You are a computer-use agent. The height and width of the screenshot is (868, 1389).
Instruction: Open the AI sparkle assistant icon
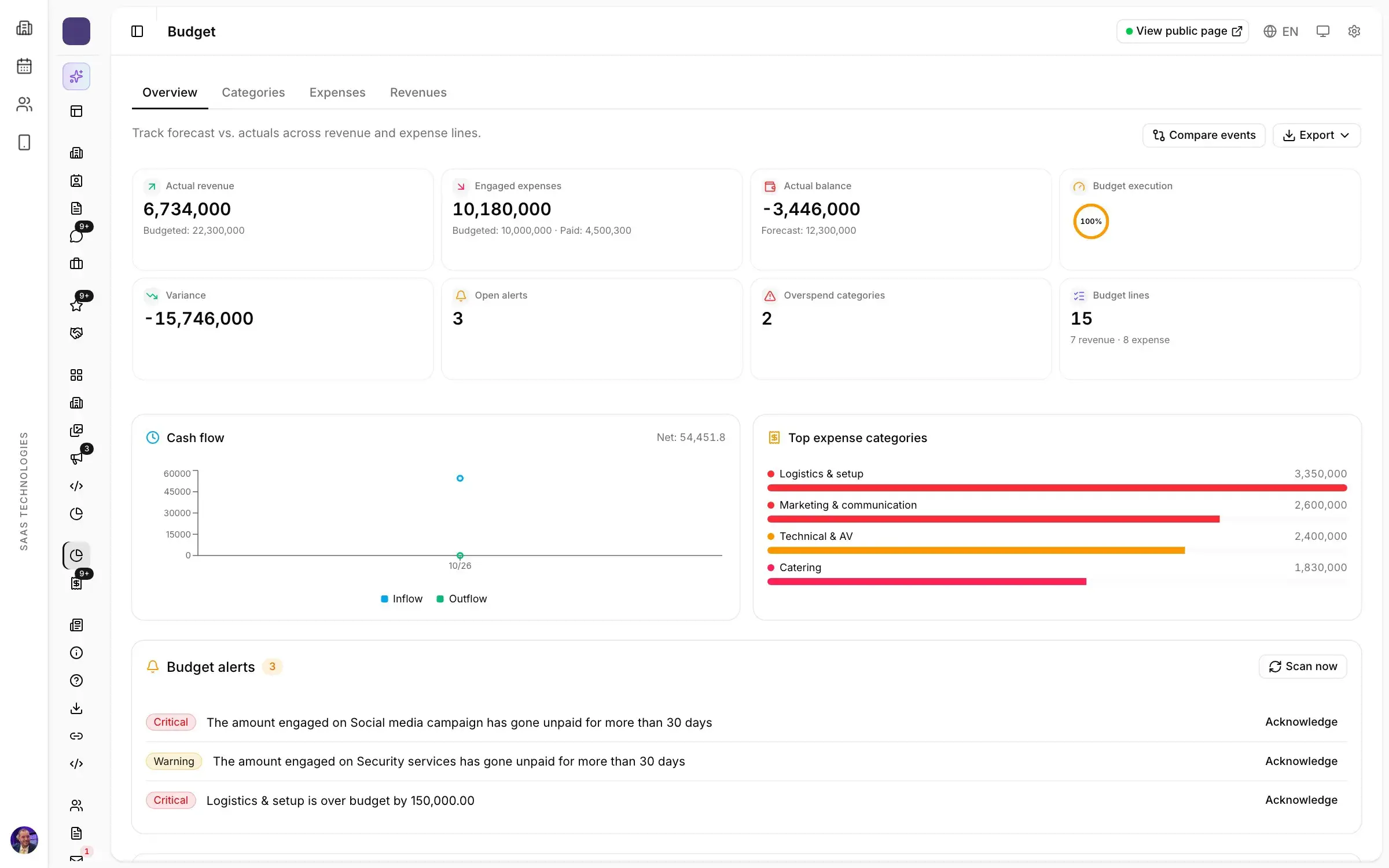76,76
